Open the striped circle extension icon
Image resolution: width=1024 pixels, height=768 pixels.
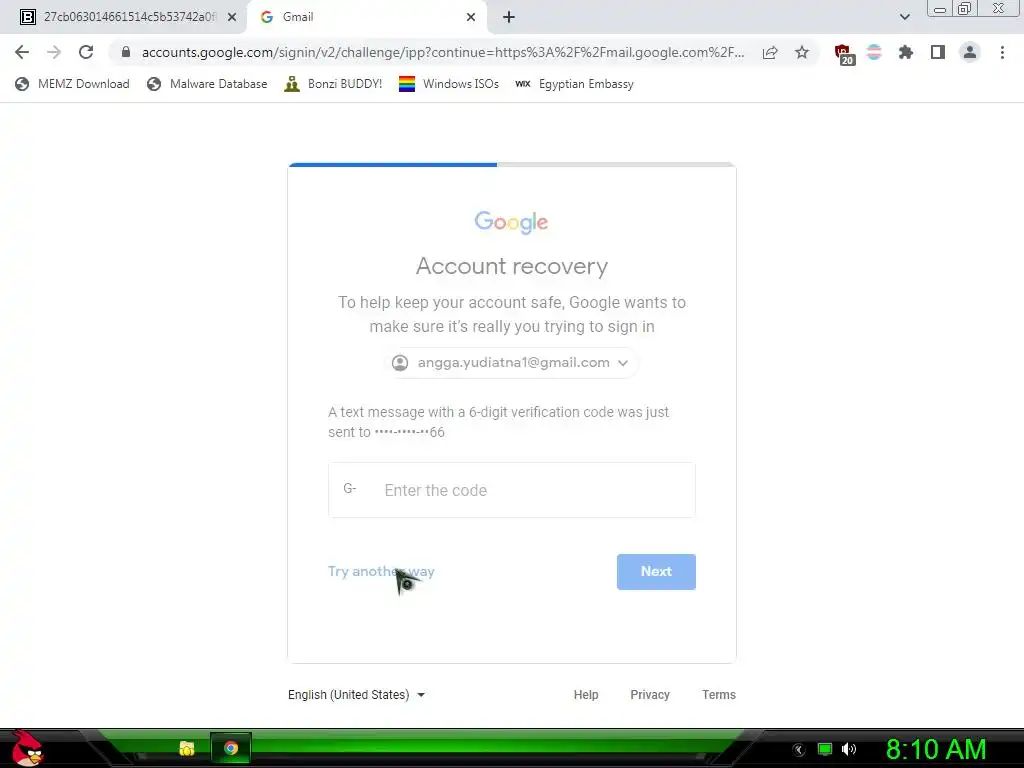(x=874, y=52)
